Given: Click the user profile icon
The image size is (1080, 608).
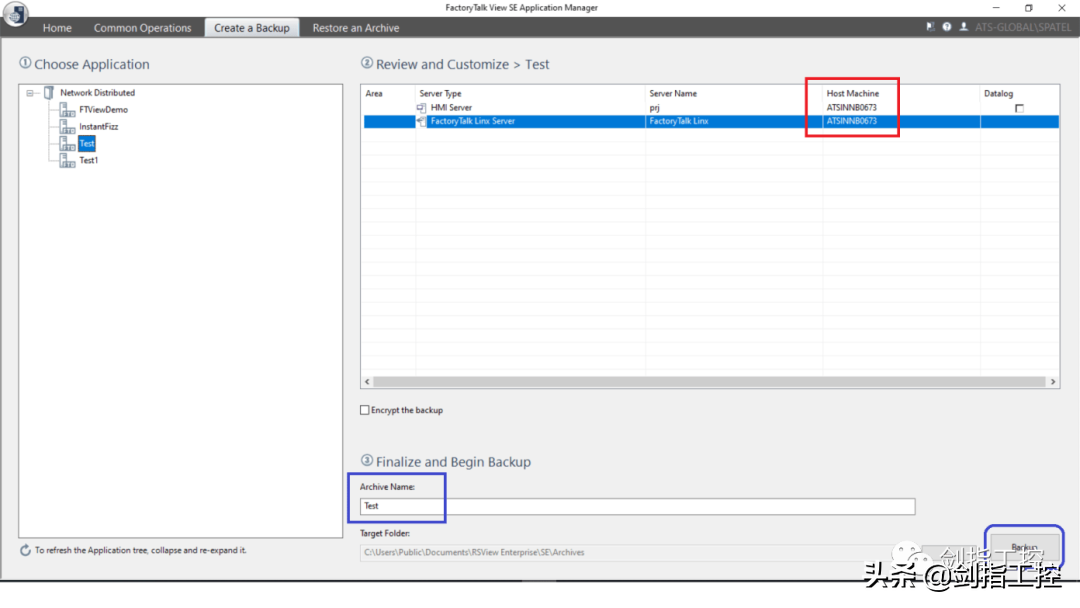Looking at the screenshot, I should [963, 27].
